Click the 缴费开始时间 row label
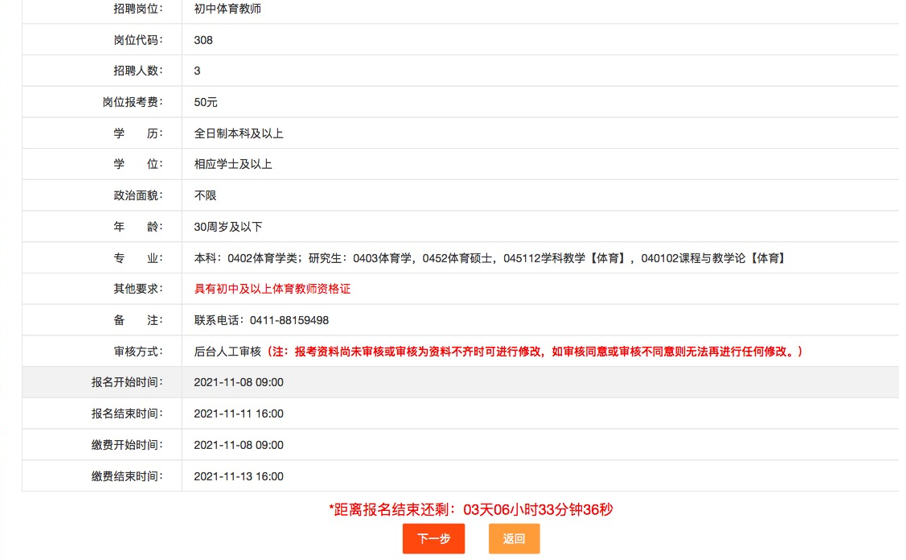Viewport: 906px width, 560px height. coord(126,445)
